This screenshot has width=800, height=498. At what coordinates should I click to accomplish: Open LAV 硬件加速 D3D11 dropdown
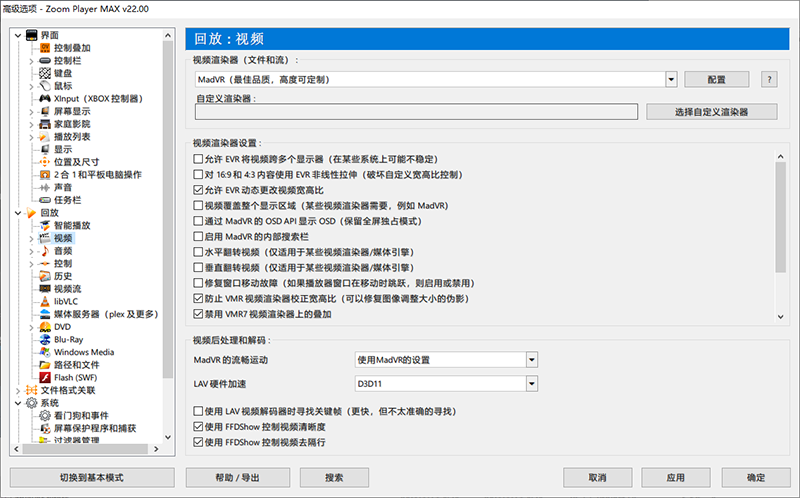pos(532,383)
